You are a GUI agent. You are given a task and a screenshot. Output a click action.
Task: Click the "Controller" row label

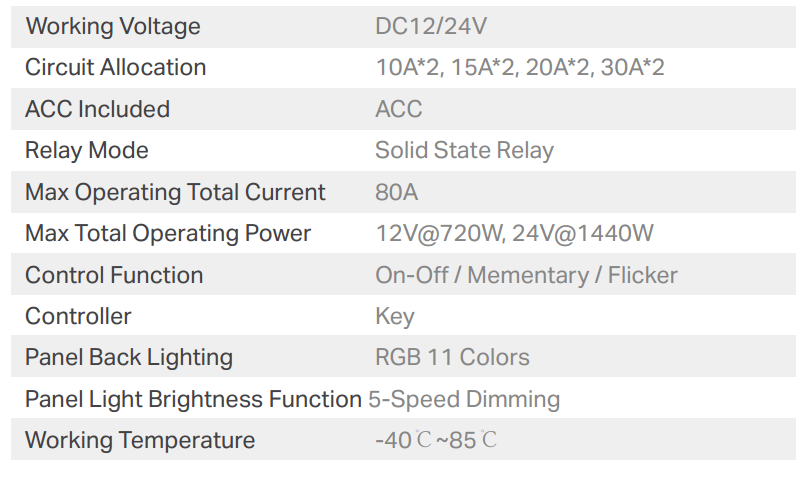[x=79, y=317]
